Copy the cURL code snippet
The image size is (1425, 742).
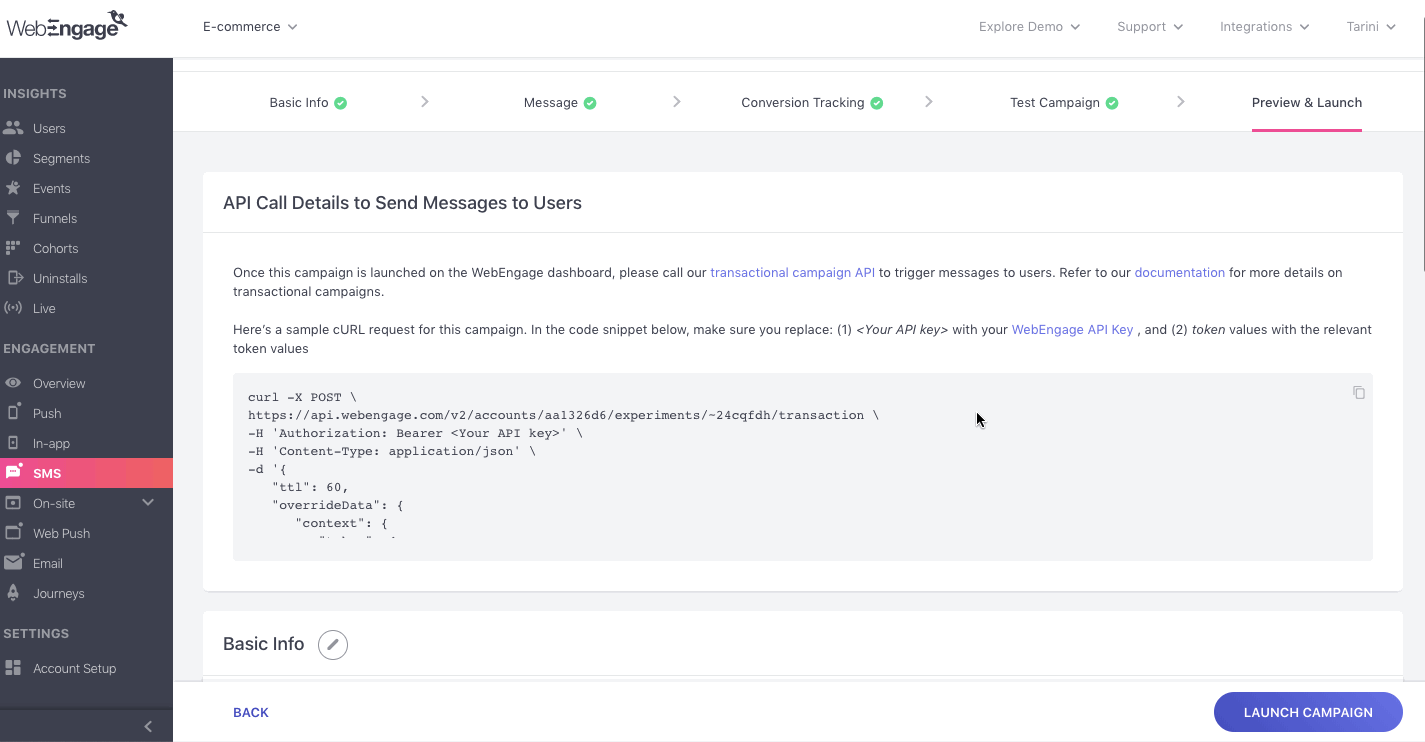point(1359,393)
